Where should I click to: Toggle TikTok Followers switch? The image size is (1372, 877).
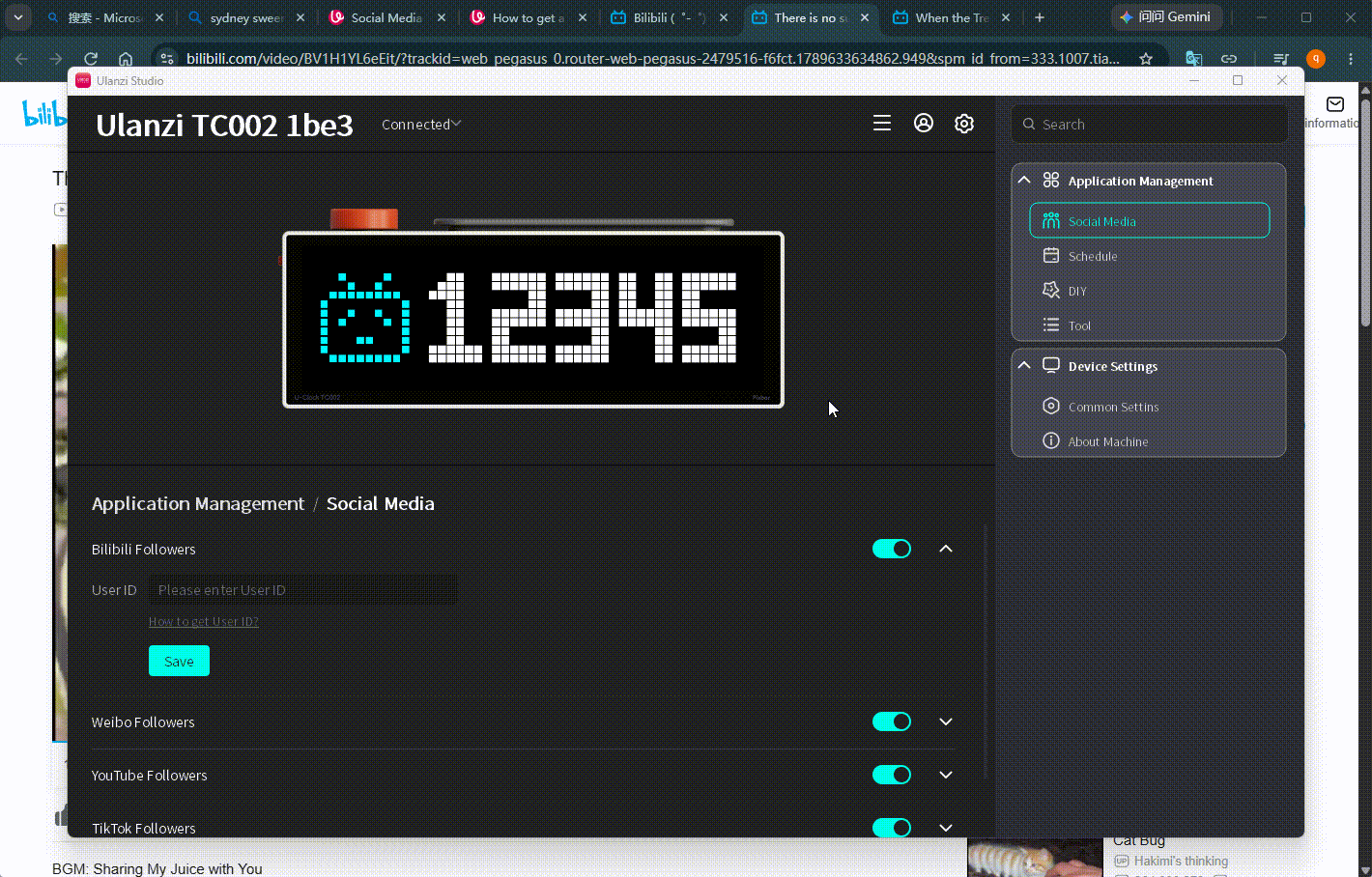[892, 828]
